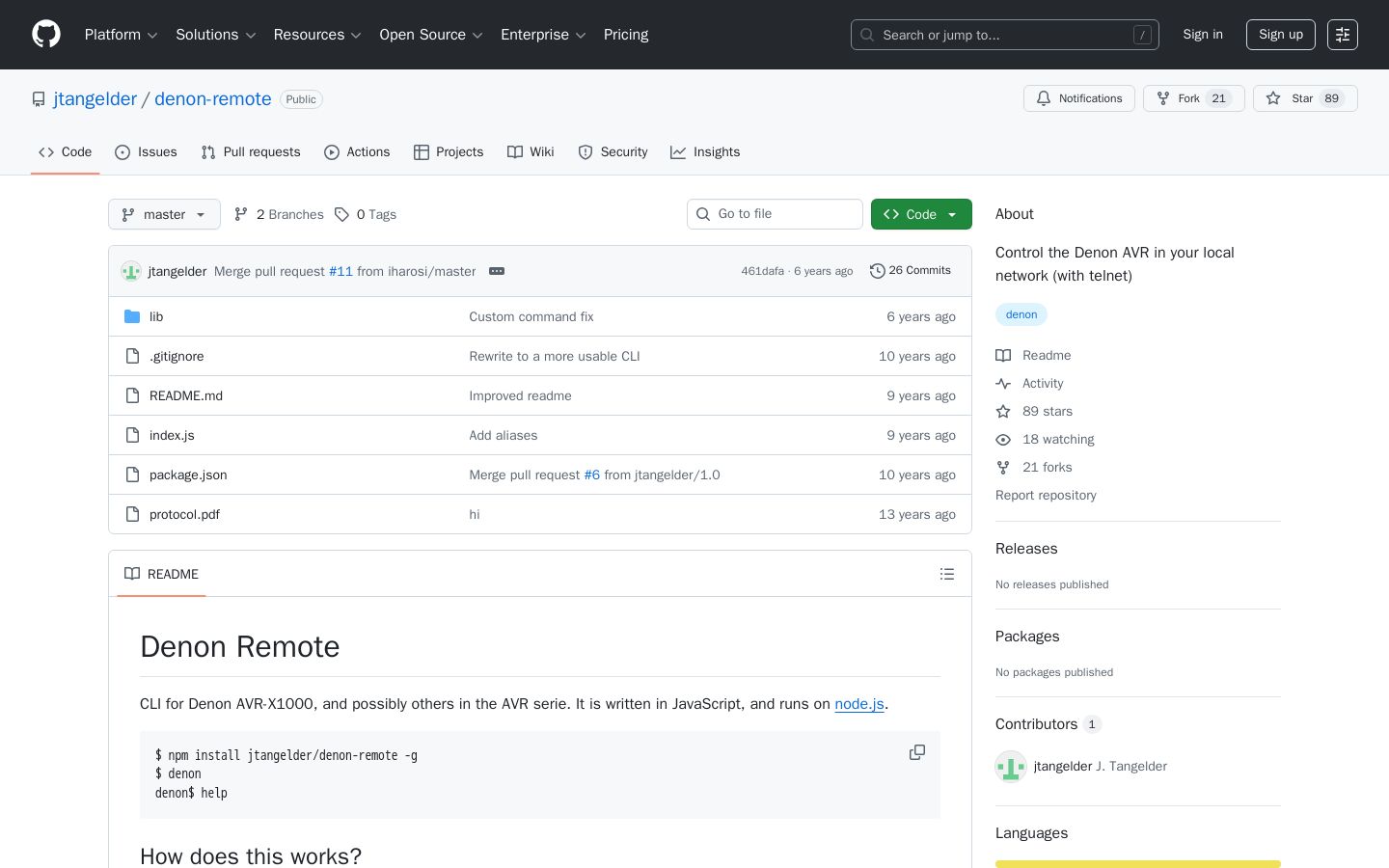Expand commit message ellipsis button
Screen dimensions: 1389x868
point(497,271)
